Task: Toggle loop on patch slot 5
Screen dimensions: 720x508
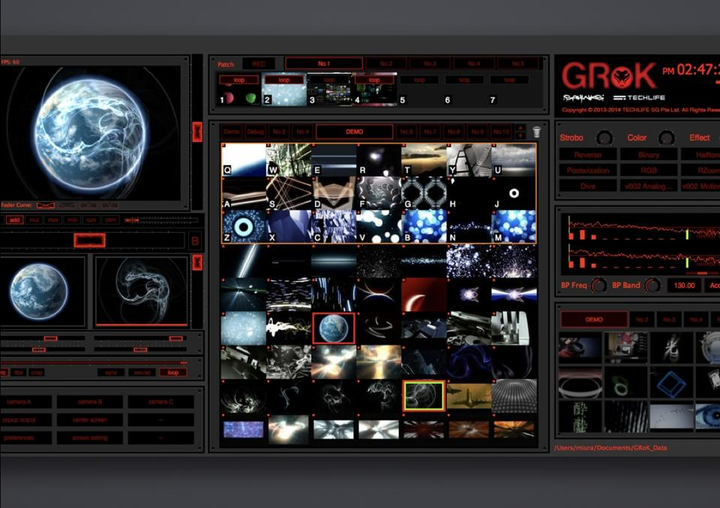Action: coord(419,80)
